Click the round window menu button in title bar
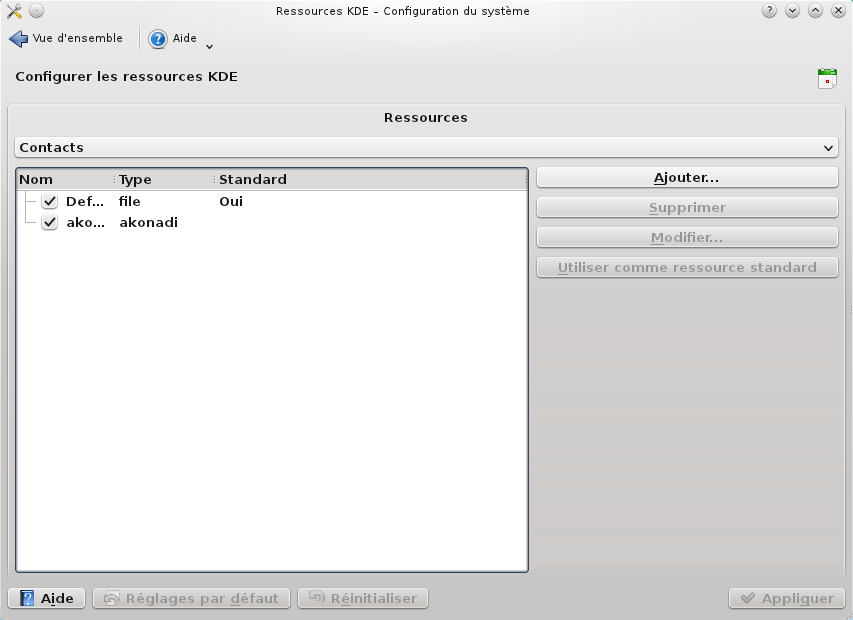Viewport: 853px width, 620px height. click(36, 10)
